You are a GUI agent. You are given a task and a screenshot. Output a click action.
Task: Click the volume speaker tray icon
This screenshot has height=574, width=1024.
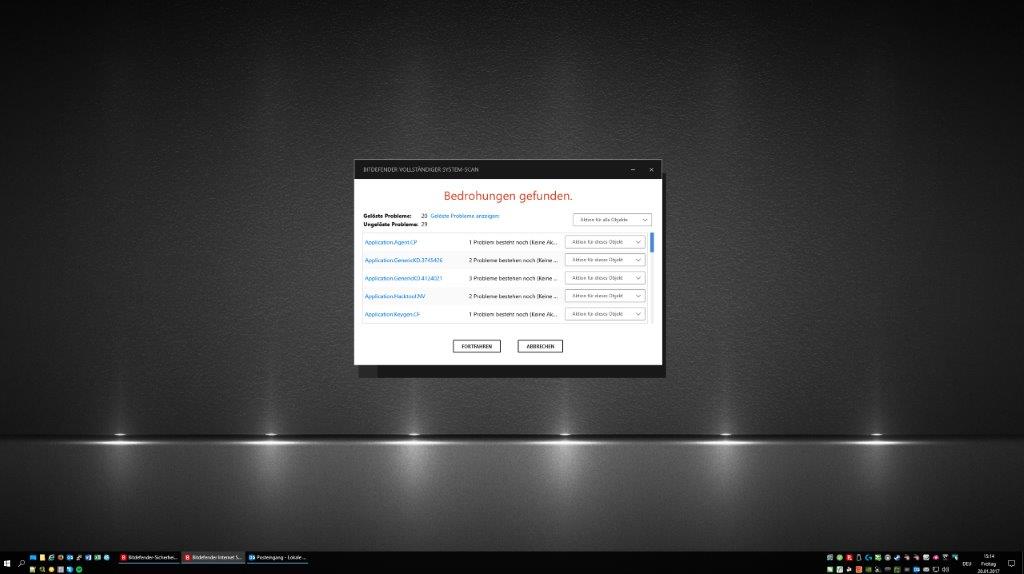[x=946, y=569]
